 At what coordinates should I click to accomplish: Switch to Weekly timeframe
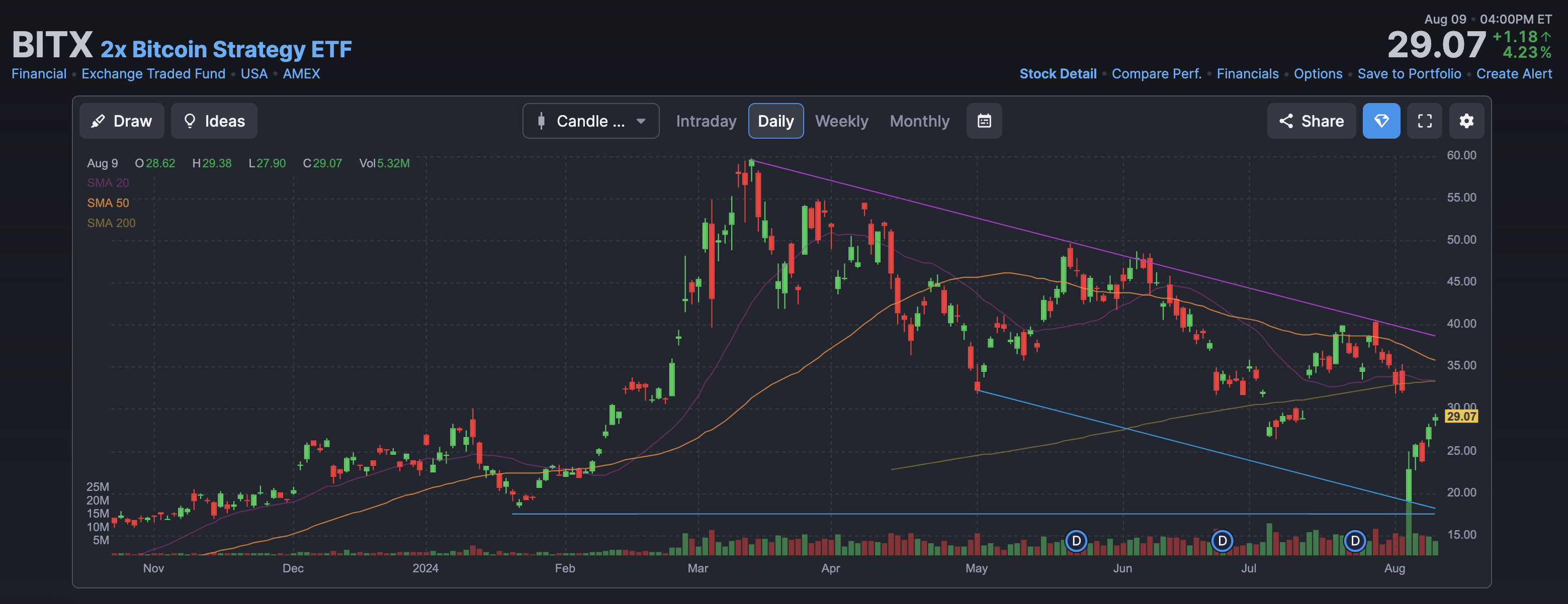click(x=841, y=121)
